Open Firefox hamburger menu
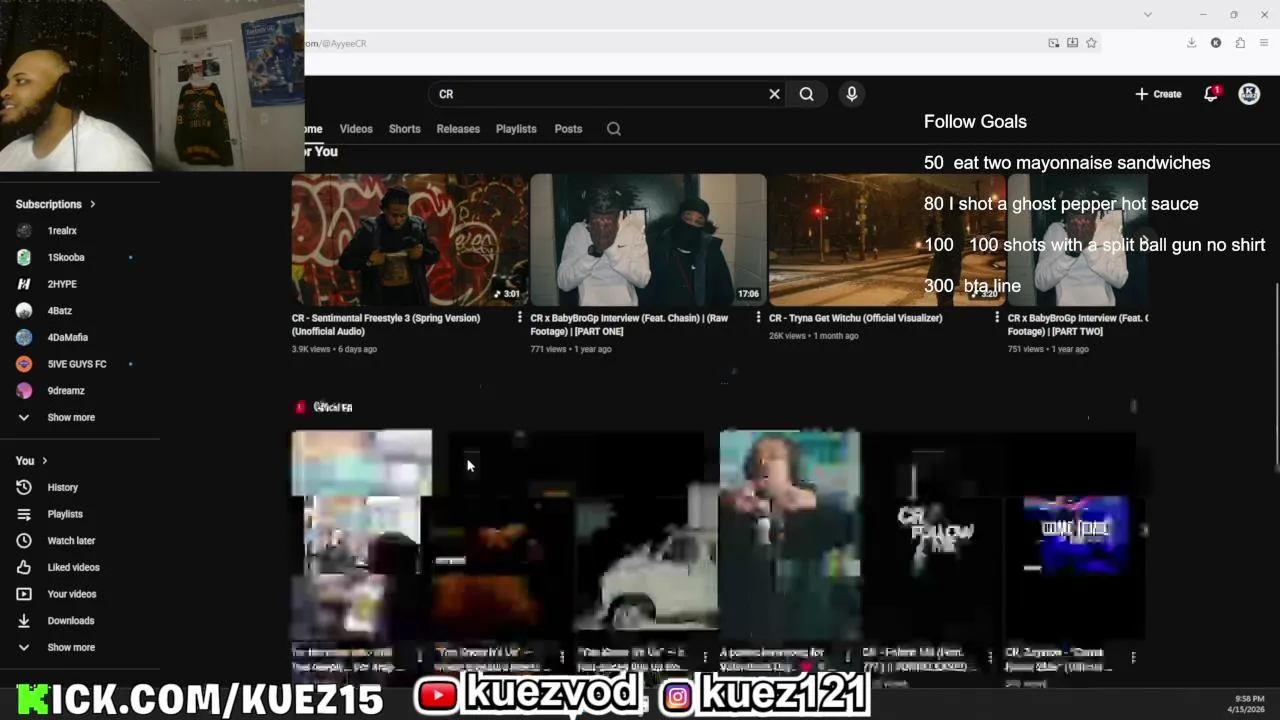Screen dimensions: 1280x720 tap(1264, 43)
